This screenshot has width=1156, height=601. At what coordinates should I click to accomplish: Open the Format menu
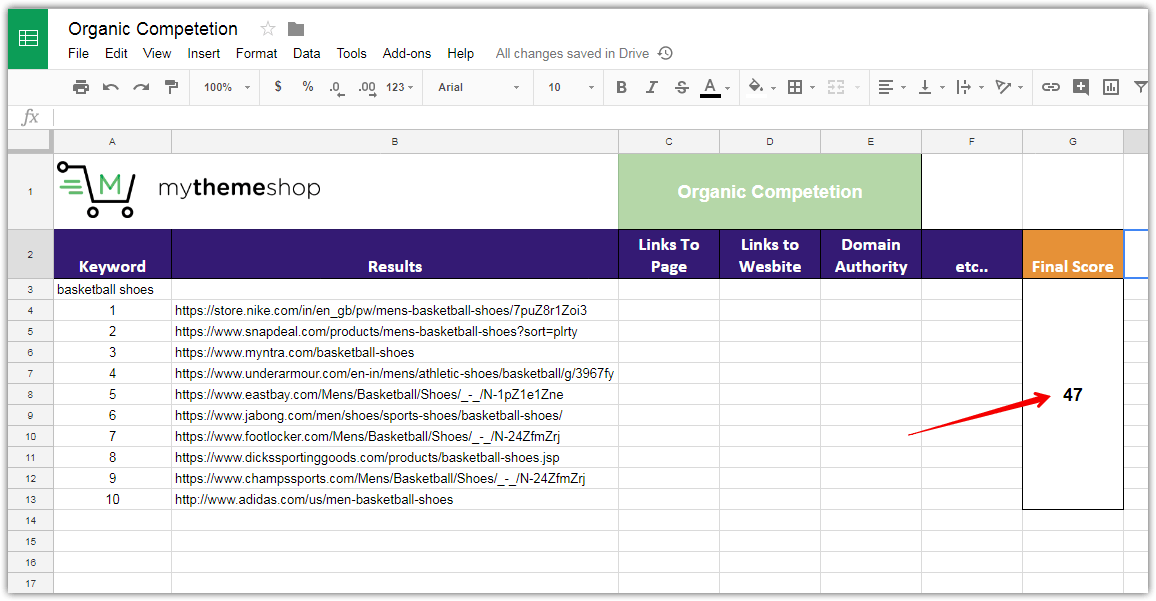tap(257, 53)
